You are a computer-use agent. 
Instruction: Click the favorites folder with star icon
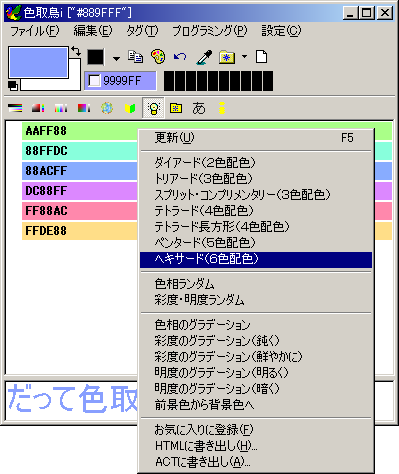click(x=227, y=57)
